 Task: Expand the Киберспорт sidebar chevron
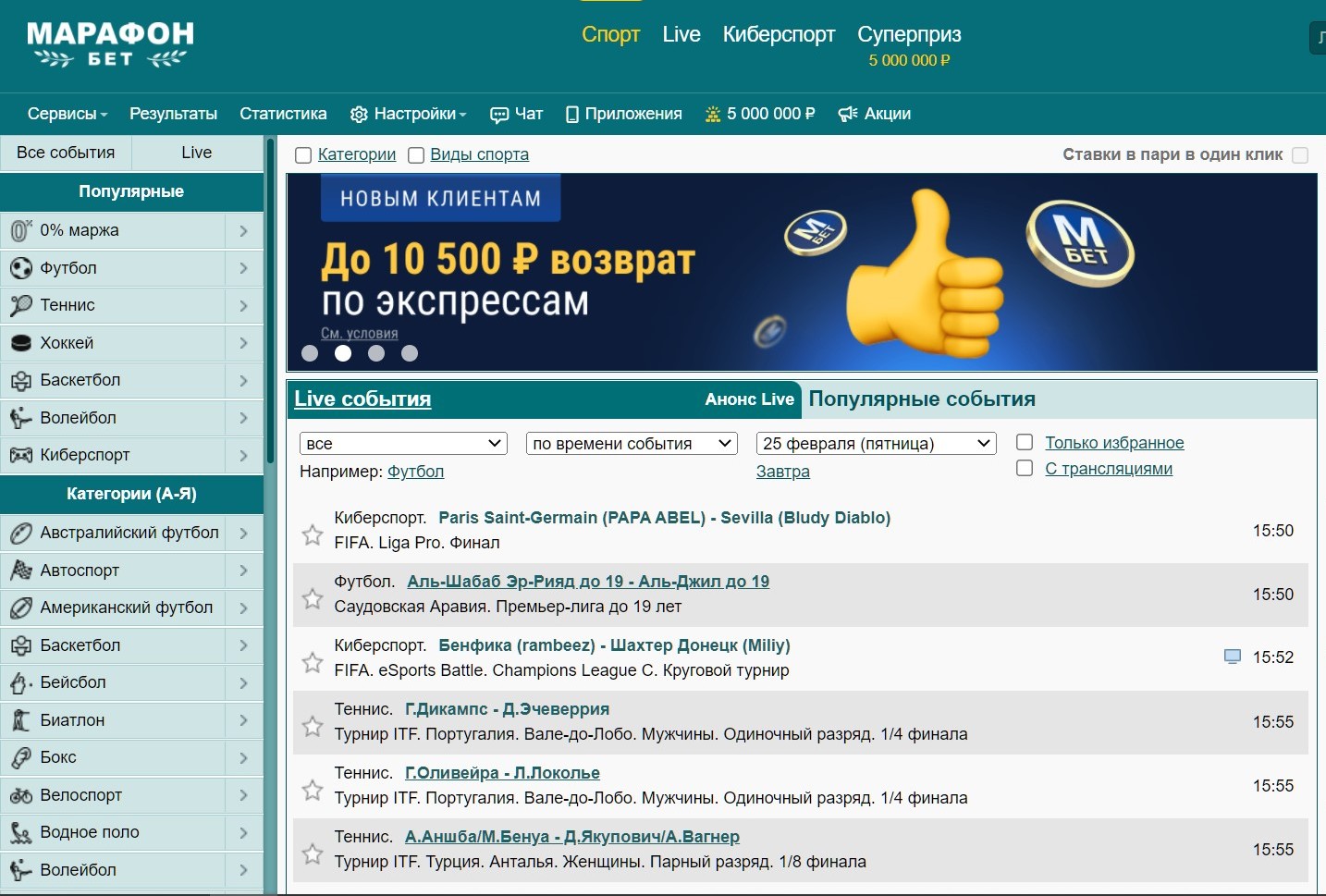(x=244, y=455)
